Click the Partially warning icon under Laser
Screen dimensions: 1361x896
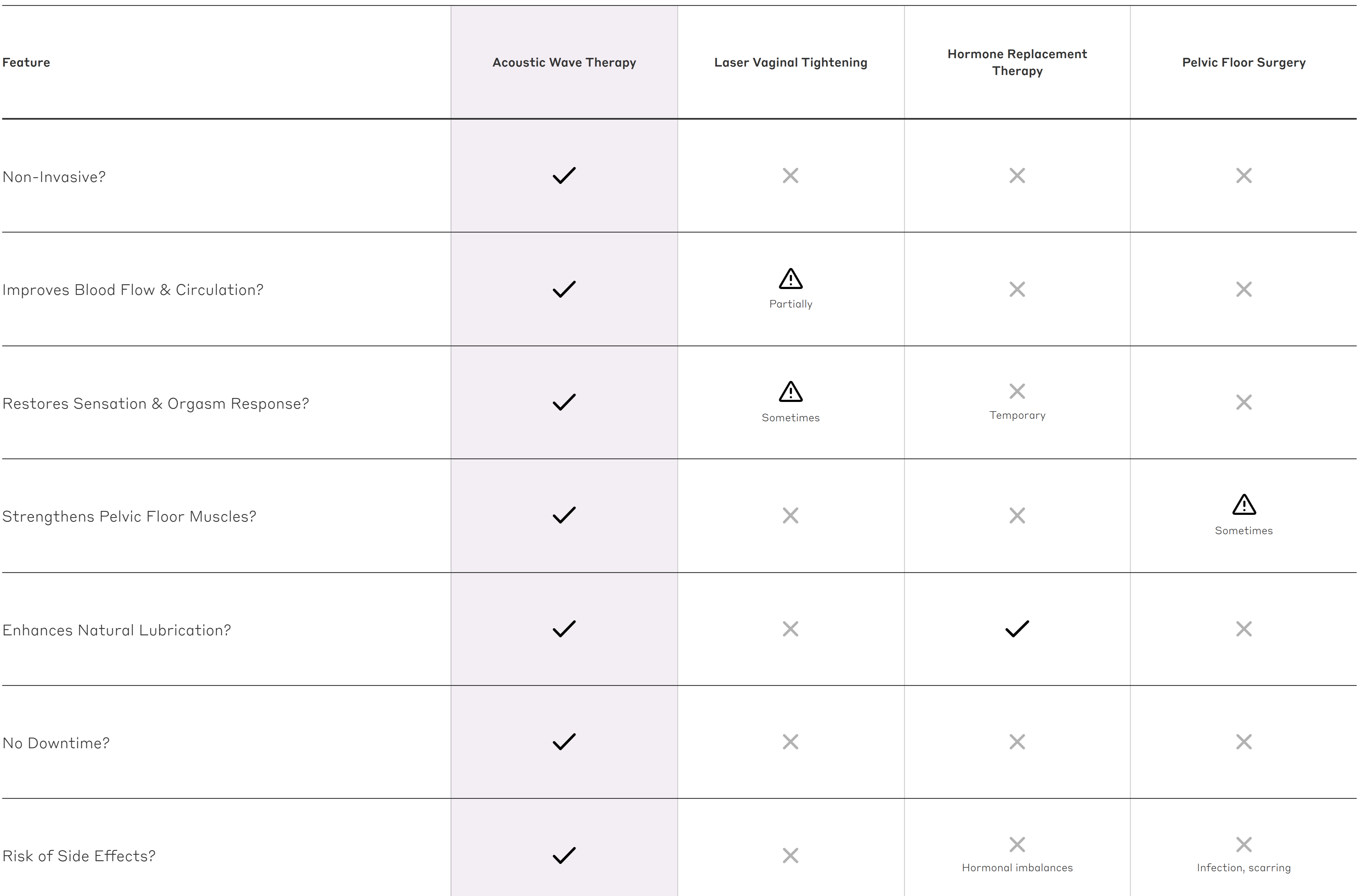(x=790, y=279)
